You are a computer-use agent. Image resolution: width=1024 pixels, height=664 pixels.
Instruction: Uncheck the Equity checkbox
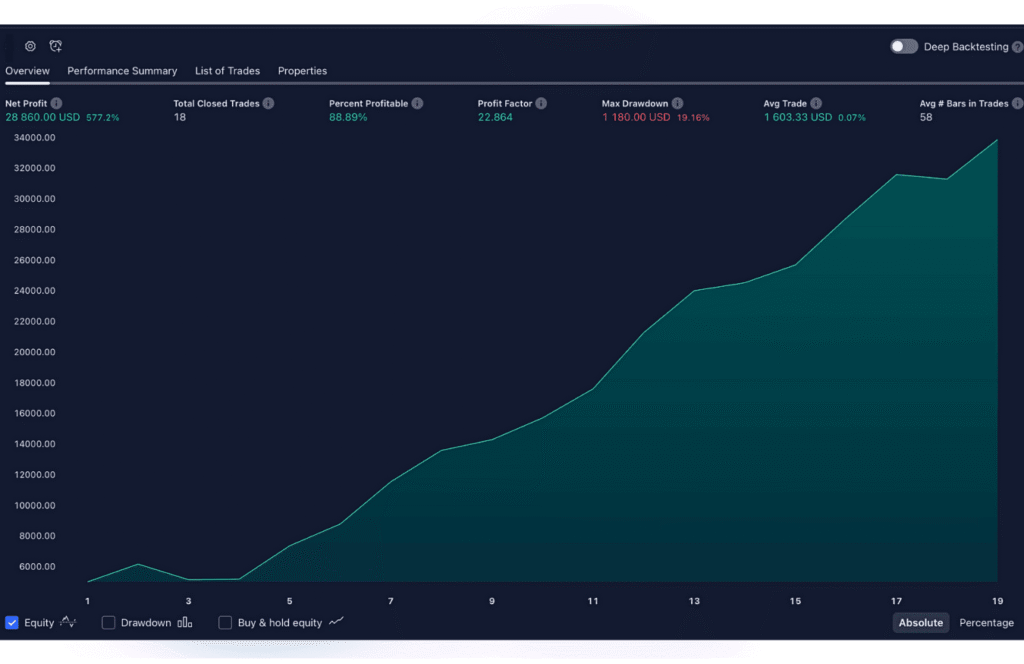[12, 622]
